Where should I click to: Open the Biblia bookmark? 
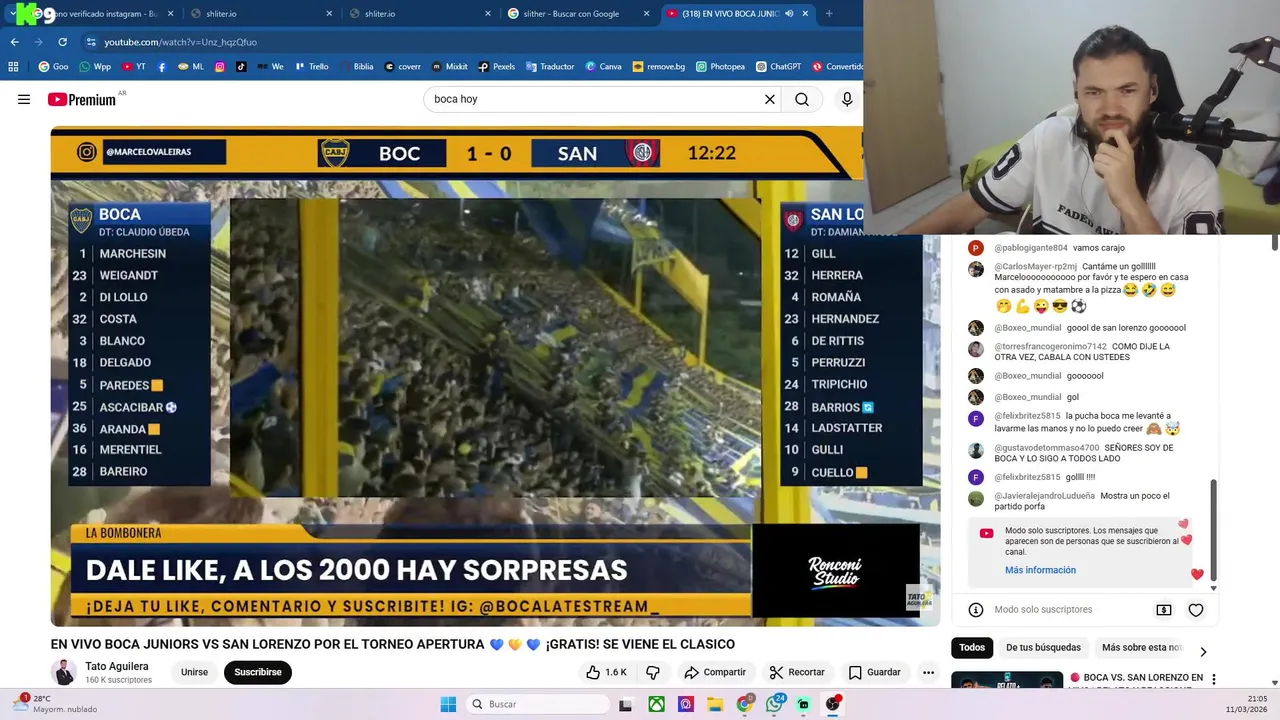tap(356, 67)
